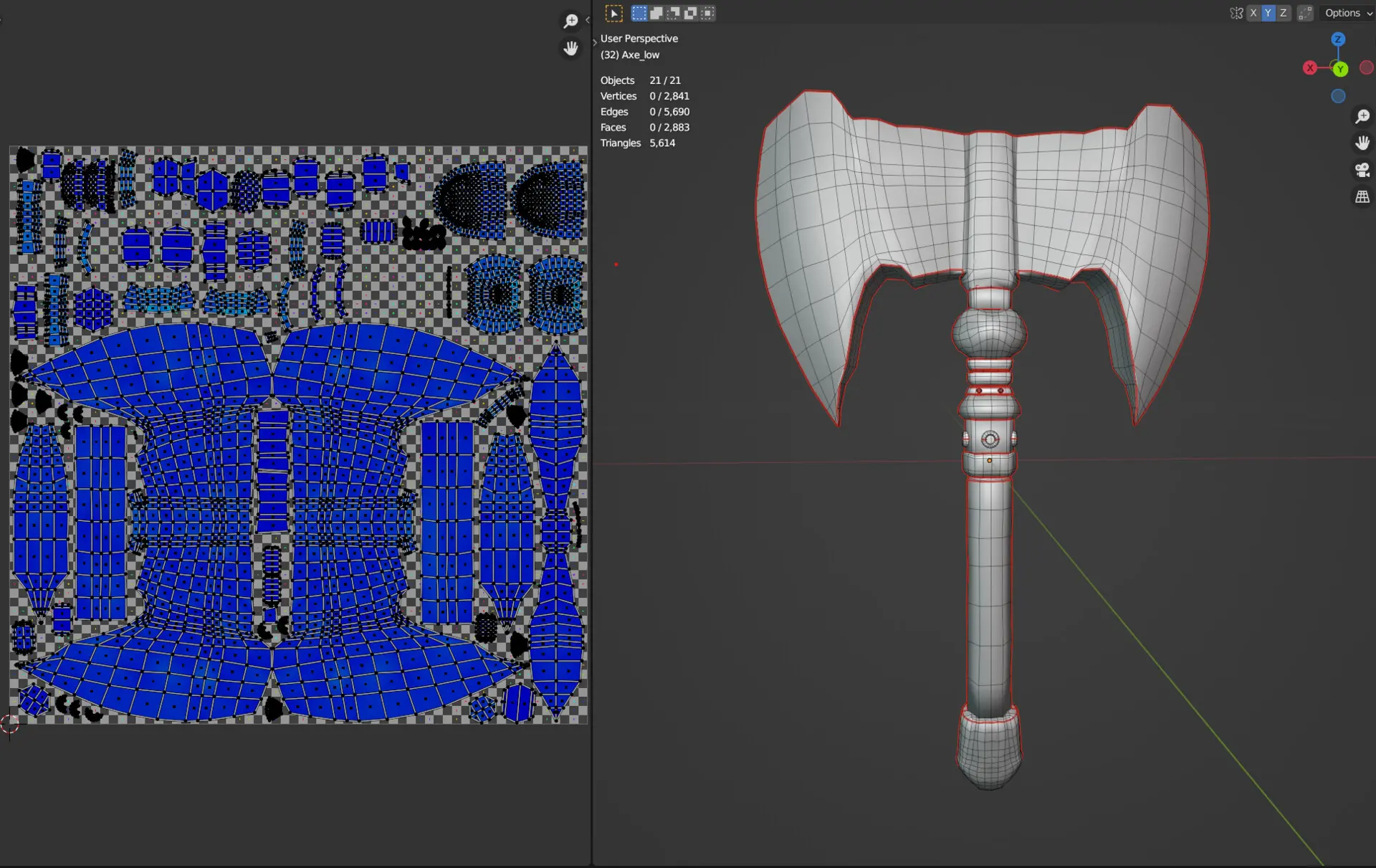1376x868 pixels.
Task: Toggle camera view with camera icon
Action: point(1362,170)
